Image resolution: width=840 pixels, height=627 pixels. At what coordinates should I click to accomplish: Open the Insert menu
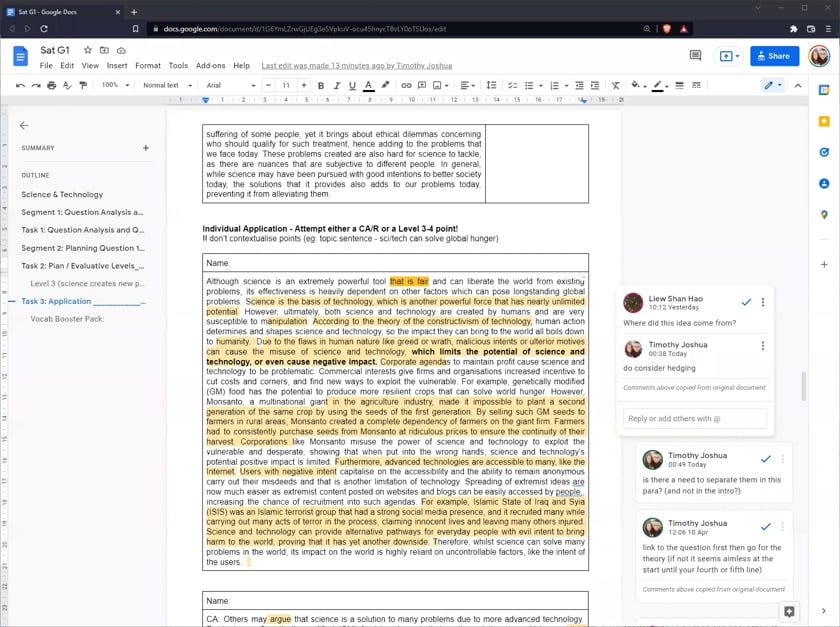(x=117, y=66)
